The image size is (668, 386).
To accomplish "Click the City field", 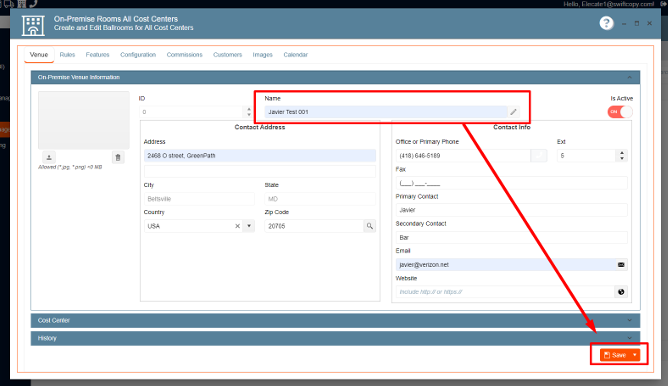I will pos(199,199).
